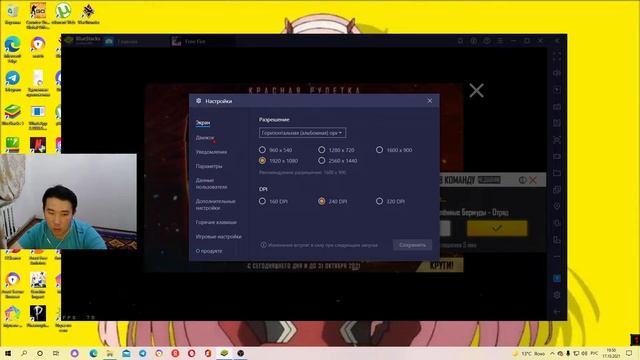Image resolution: width=640 pixels, height=360 pixels.
Task: Choose the 320 DPI option
Action: coord(391,201)
